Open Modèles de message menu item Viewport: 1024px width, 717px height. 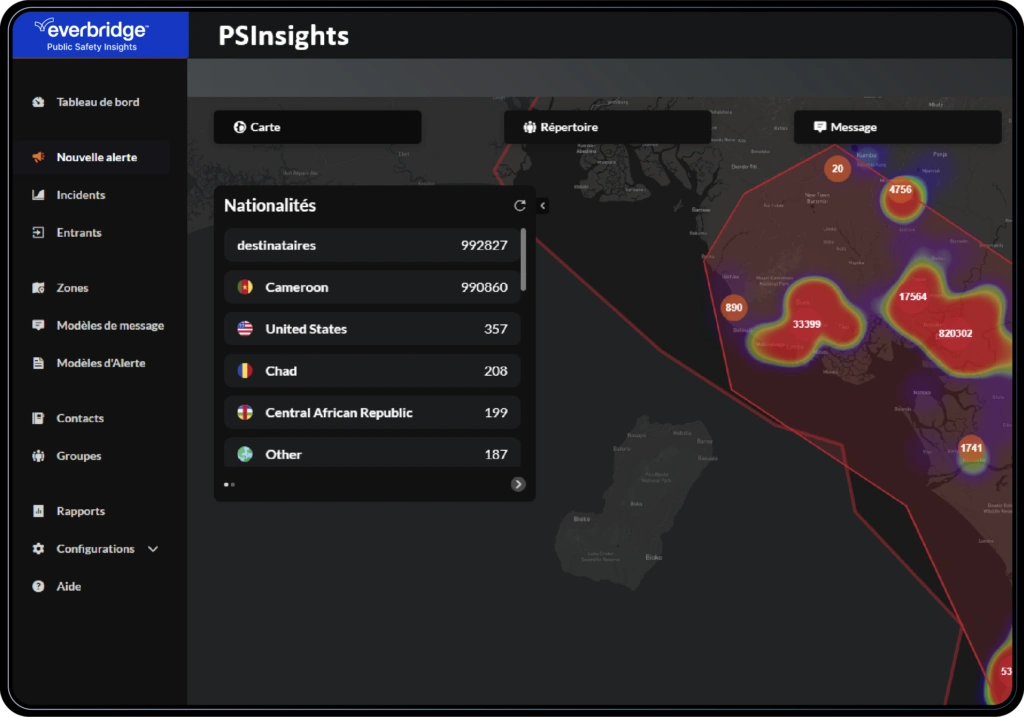click(110, 325)
